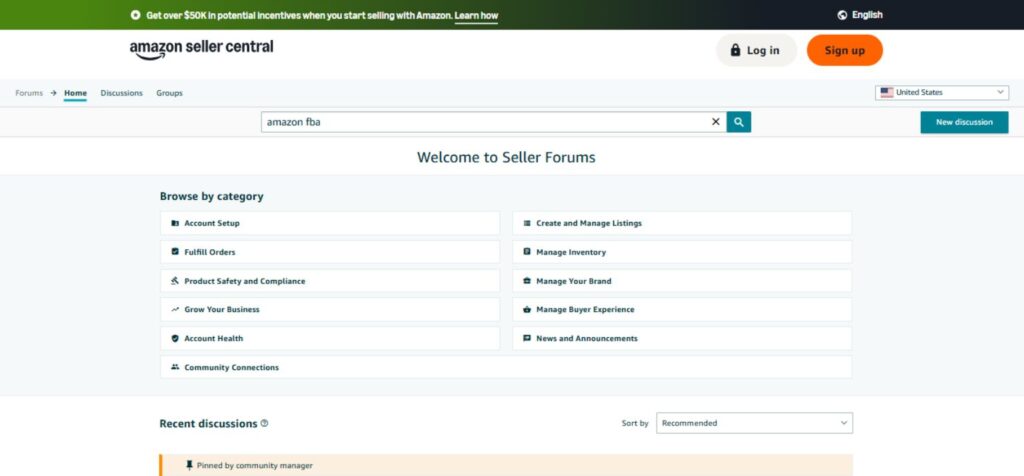The width and height of the screenshot is (1024, 476).
Task: Click the Recent discussions heading
Action: tap(208, 424)
